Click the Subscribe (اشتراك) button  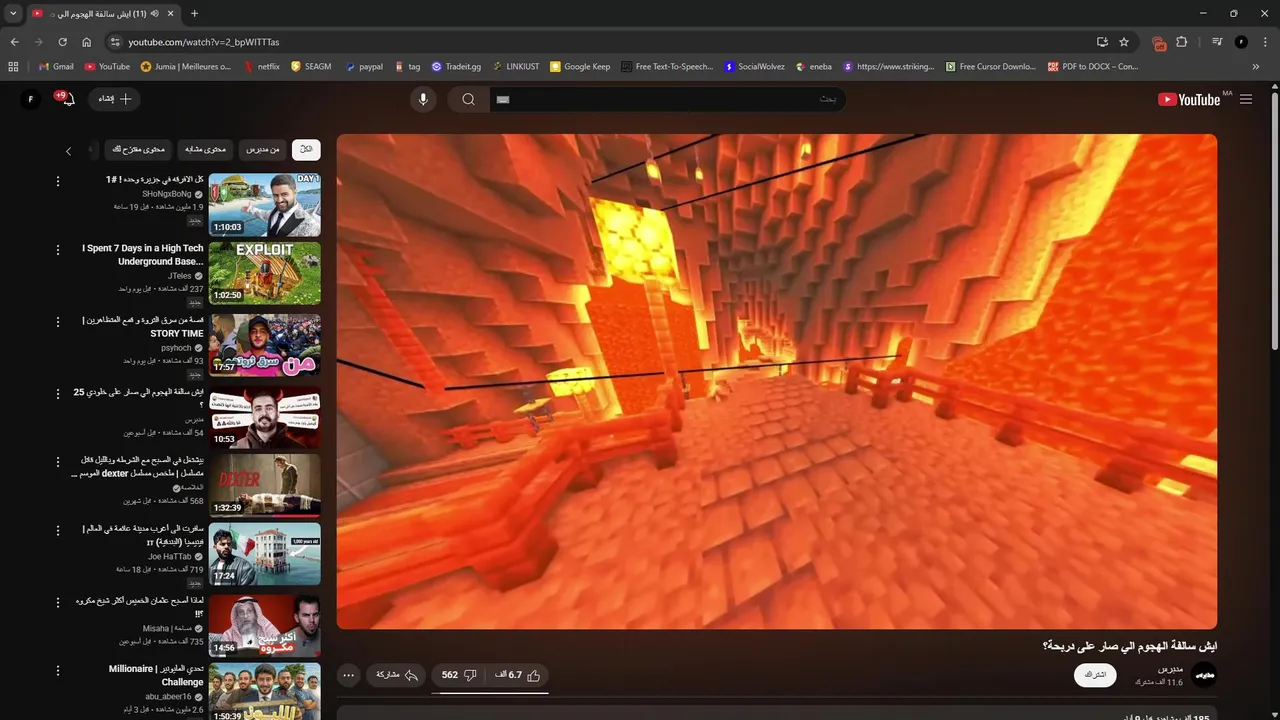coord(1095,675)
